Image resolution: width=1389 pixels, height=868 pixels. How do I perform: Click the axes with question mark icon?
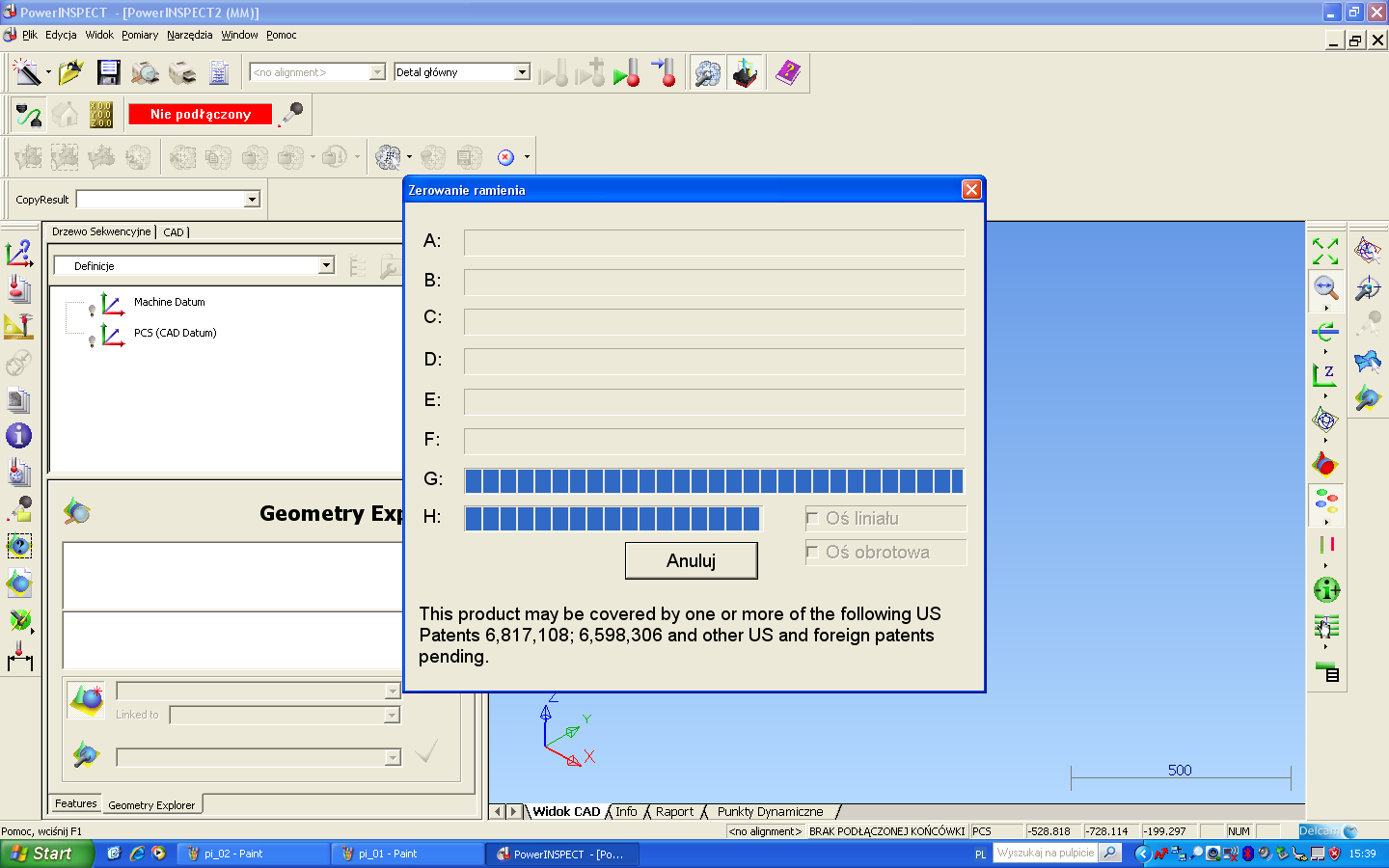[19, 255]
